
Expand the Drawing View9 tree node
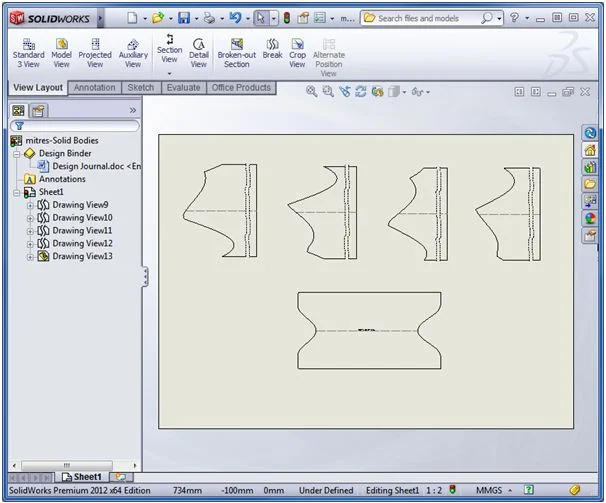click(x=30, y=205)
